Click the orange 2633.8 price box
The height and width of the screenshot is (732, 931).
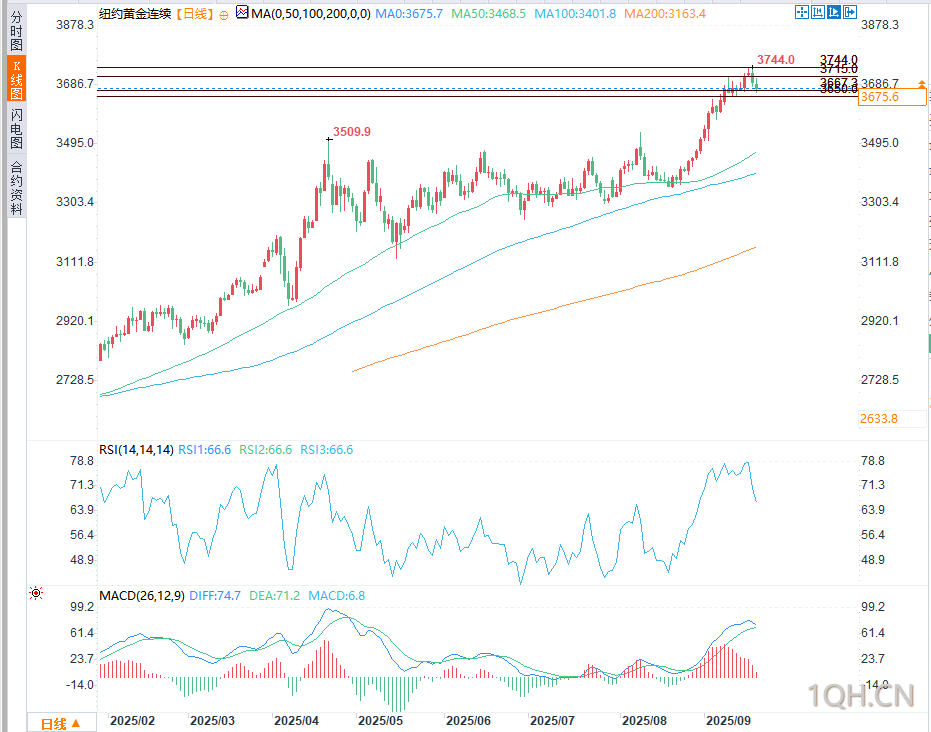click(x=892, y=419)
